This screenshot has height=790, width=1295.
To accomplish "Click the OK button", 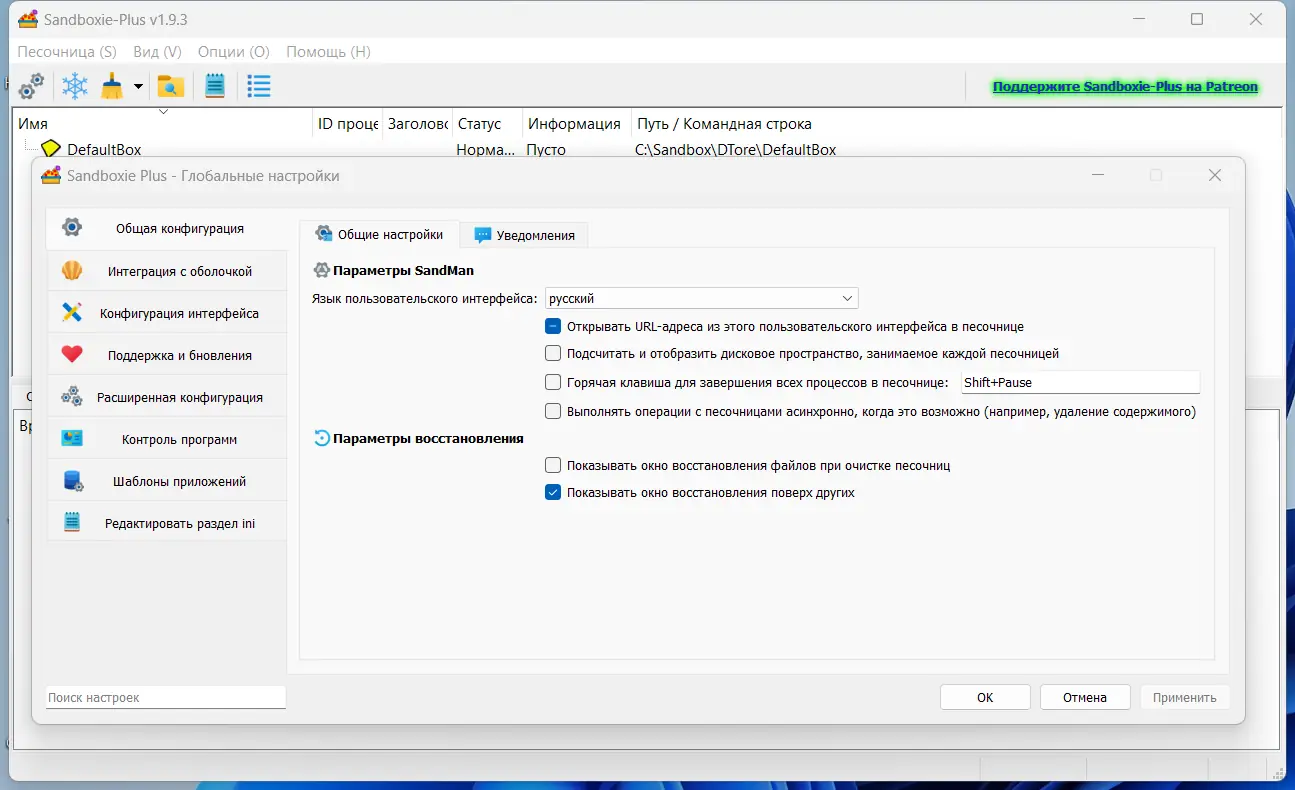I will 985,697.
